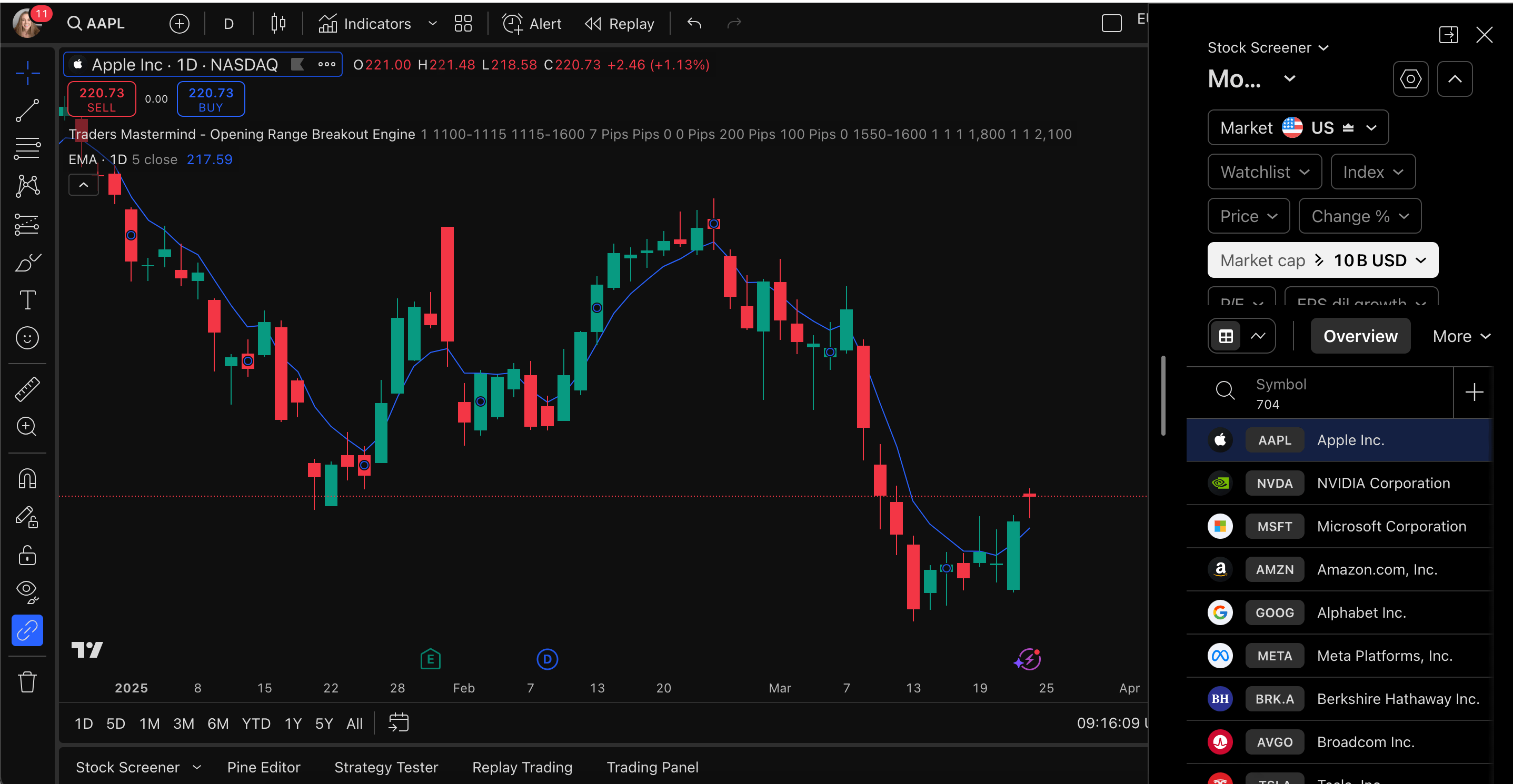Click the dividend D marker on timeline

pos(548,660)
